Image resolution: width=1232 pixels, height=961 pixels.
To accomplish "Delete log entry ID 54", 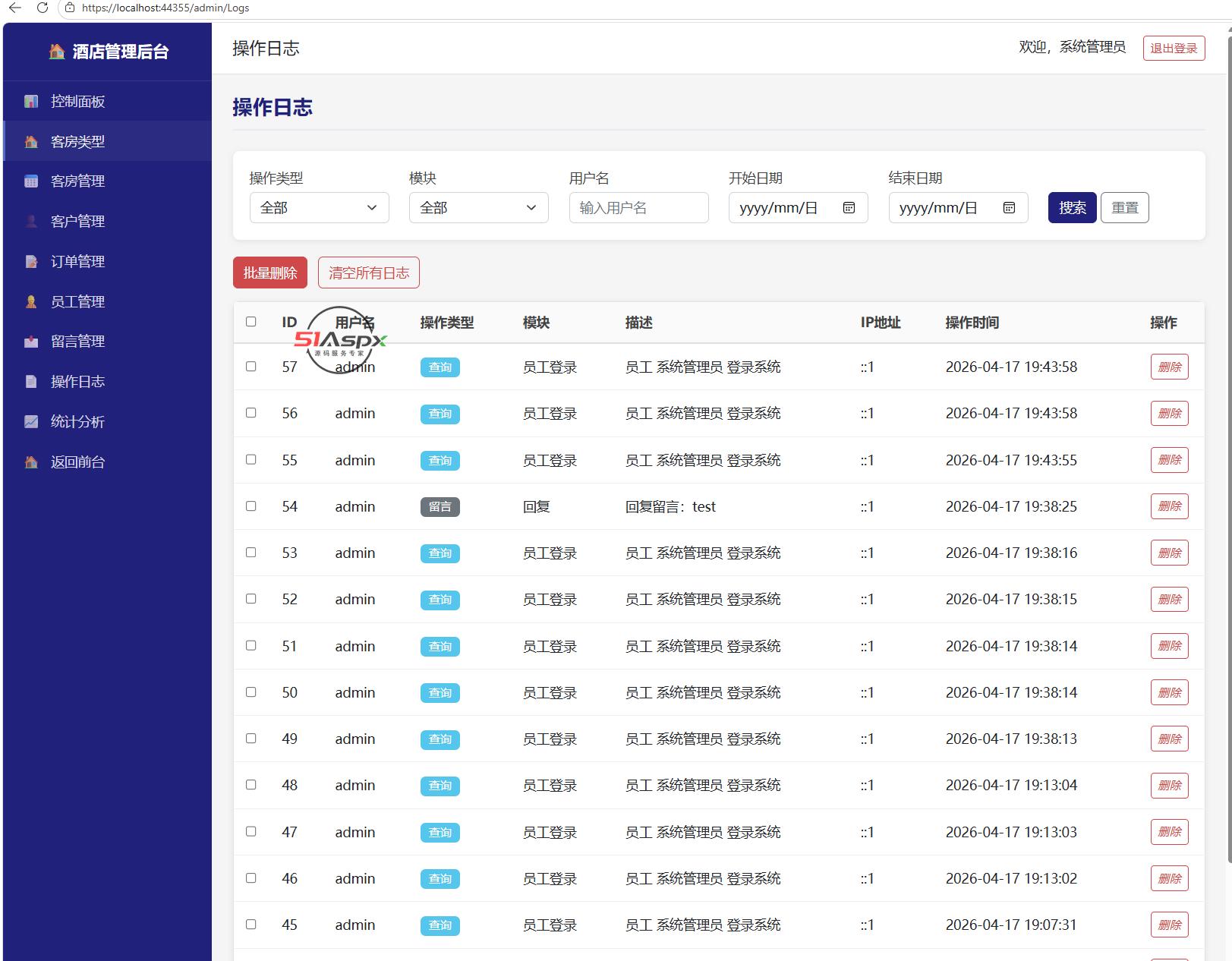I will click(1170, 506).
